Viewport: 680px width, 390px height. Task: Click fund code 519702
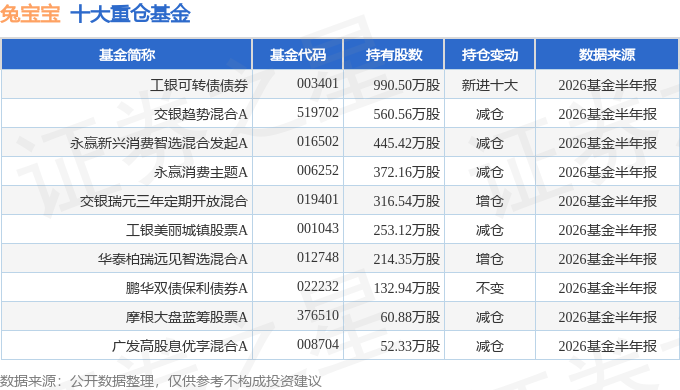pyautogui.click(x=317, y=112)
